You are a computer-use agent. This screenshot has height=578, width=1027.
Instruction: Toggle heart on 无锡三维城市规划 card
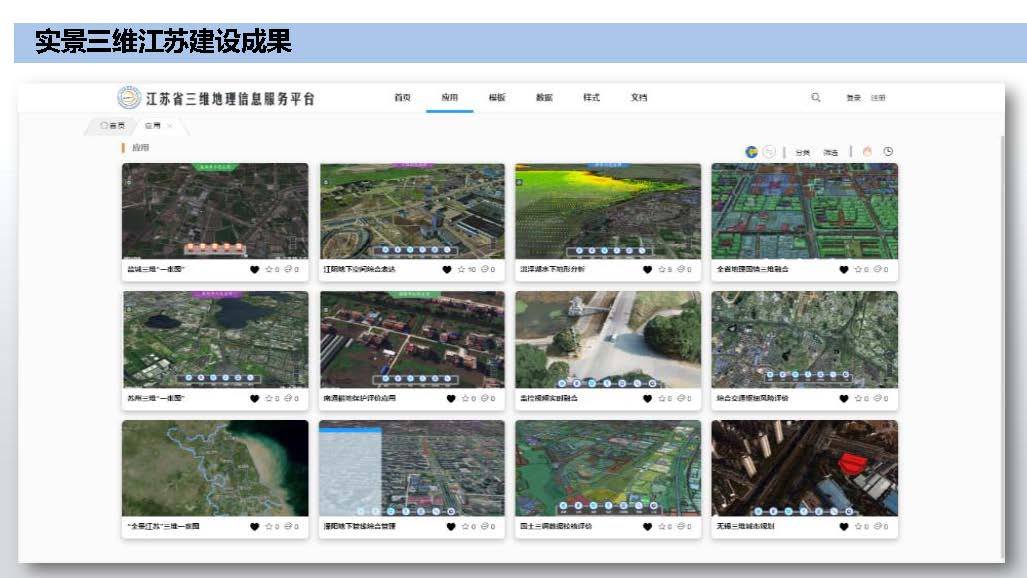pyautogui.click(x=844, y=526)
